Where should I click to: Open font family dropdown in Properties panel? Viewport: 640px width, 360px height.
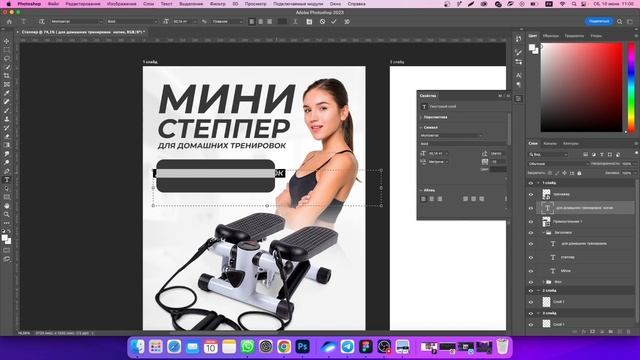tap(451, 136)
